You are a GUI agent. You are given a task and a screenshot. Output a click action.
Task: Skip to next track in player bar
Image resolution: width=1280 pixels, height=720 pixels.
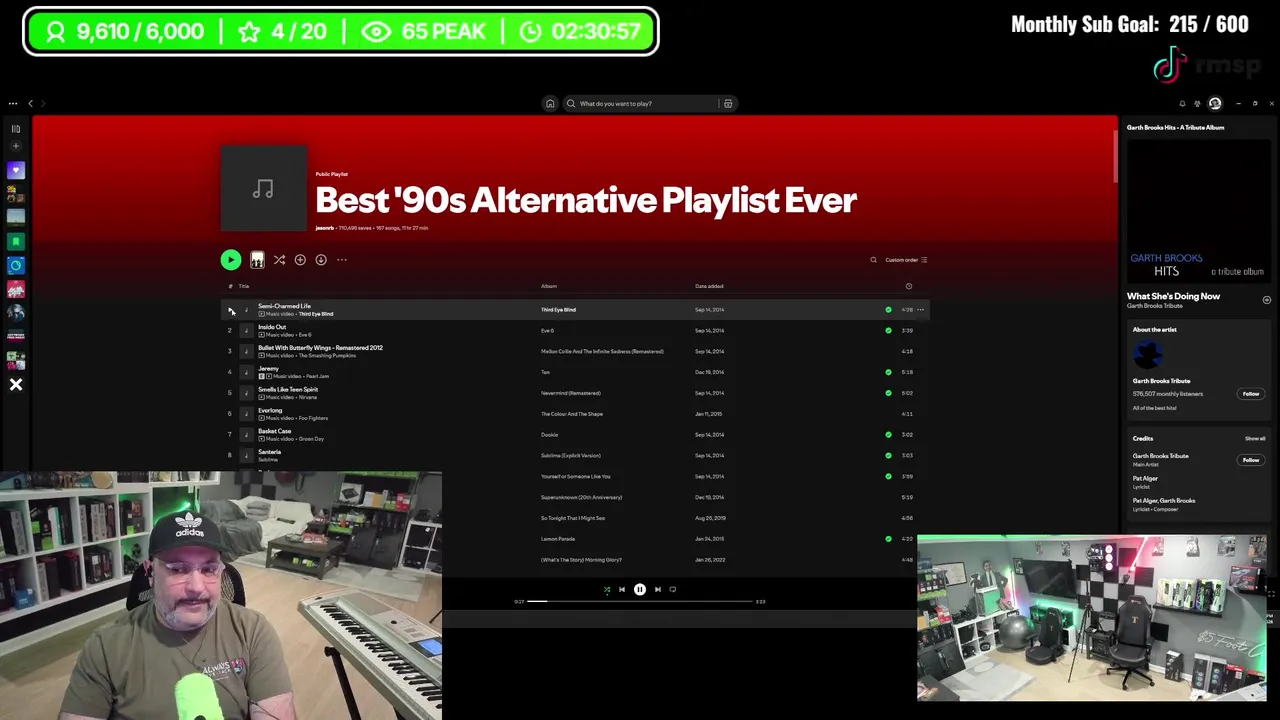tap(658, 590)
